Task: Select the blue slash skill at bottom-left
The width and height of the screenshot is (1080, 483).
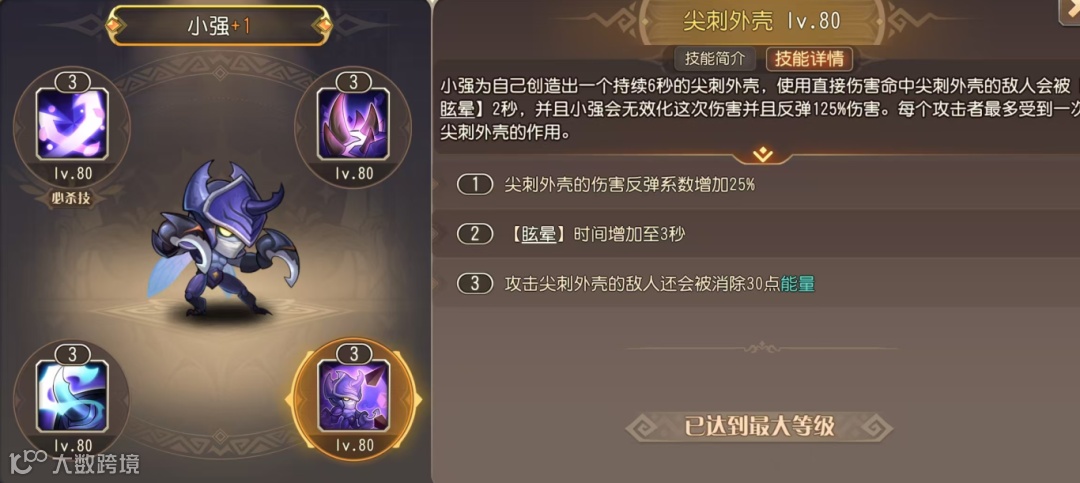Action: (72, 397)
